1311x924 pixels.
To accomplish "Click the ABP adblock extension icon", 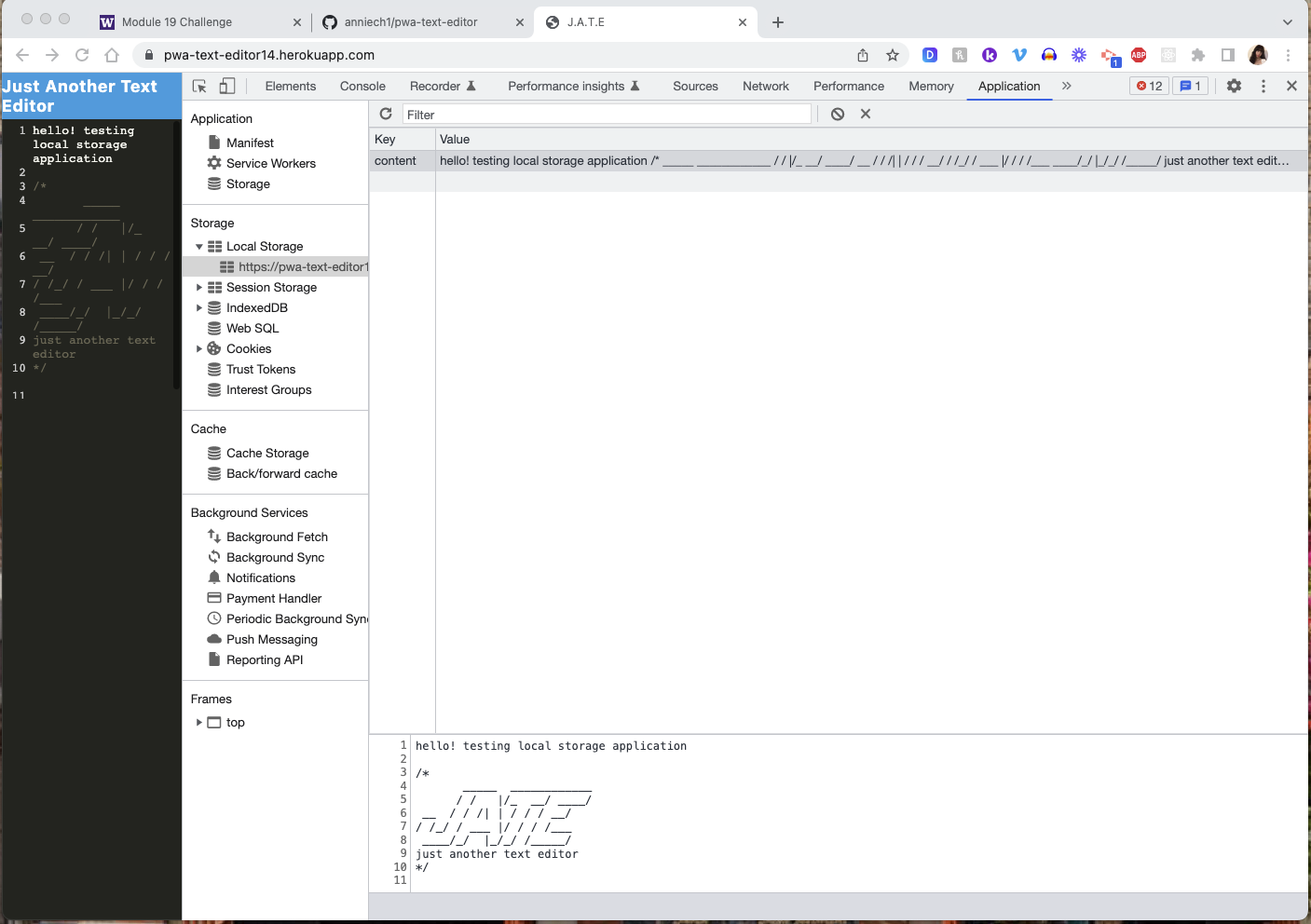I will [x=1138, y=55].
